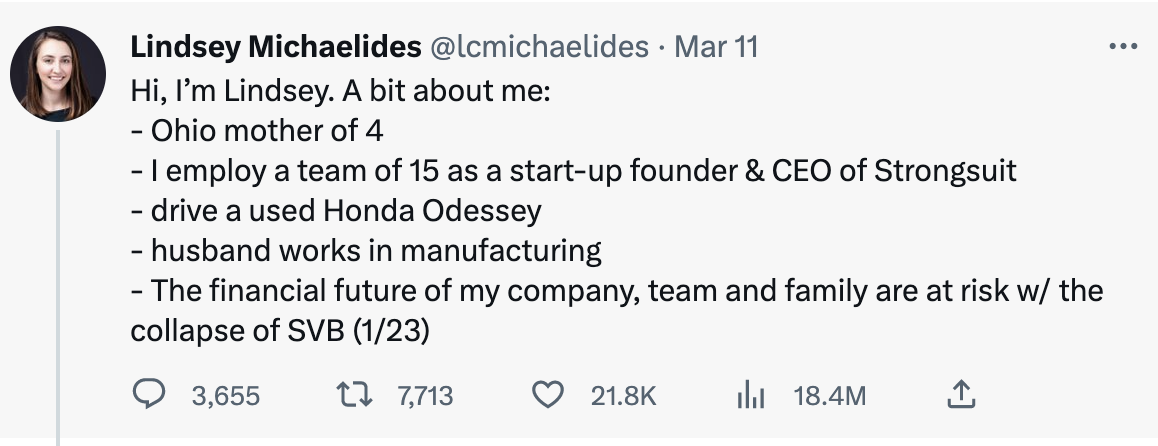
Task: Click the vertical thread line below the avatar
Action: (x=58, y=280)
